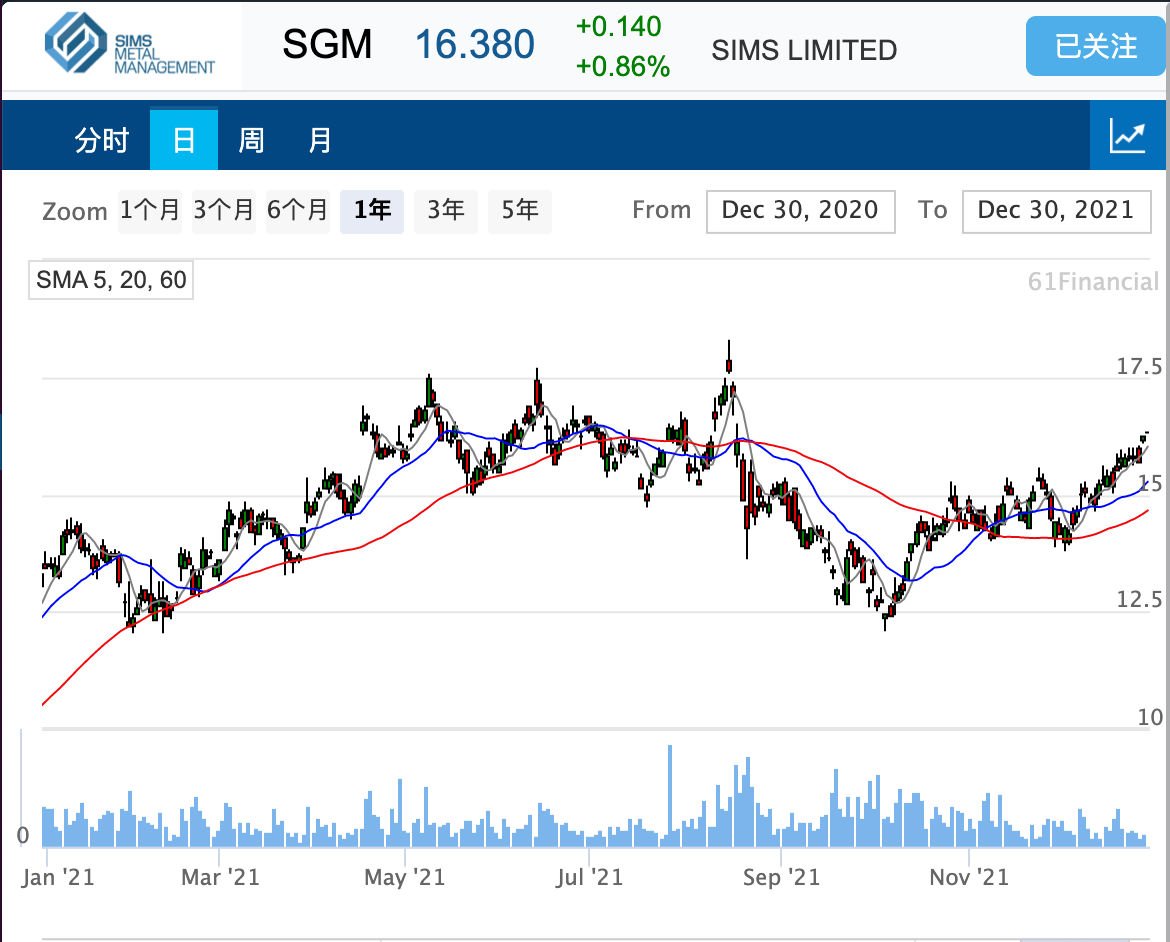Choose the 5年 zoom range

click(519, 211)
